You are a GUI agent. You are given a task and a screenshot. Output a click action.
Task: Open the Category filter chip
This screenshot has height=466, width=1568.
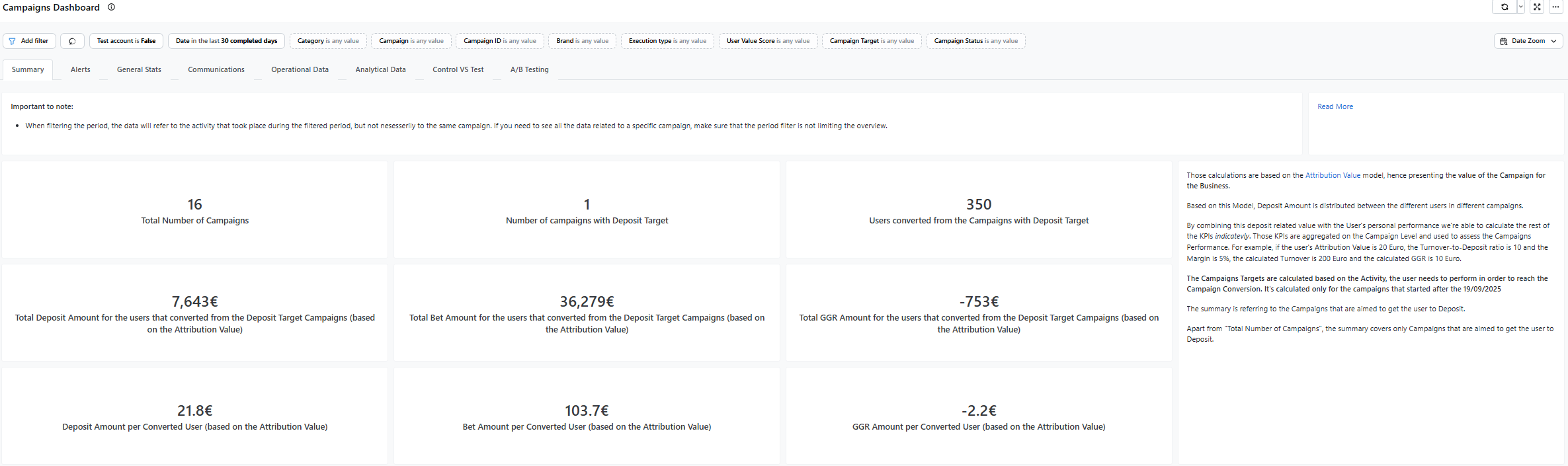tap(328, 41)
